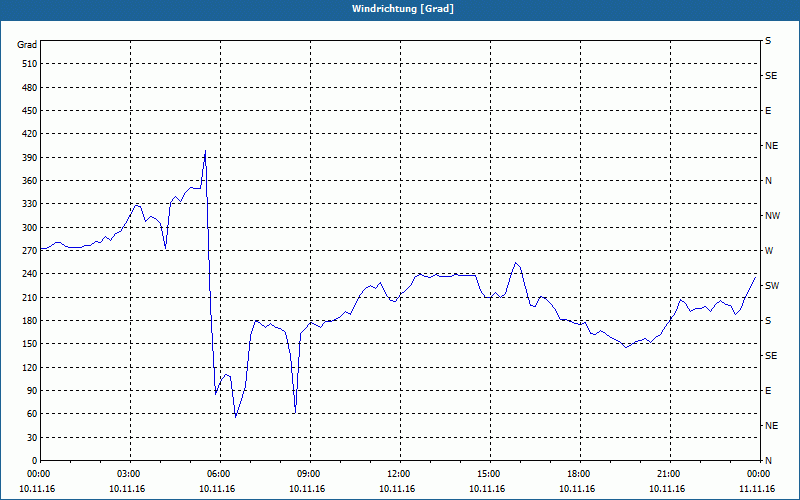Click the chart title "Windrichtung [Grad]"
The height and width of the screenshot is (500, 800).
(400, 8)
